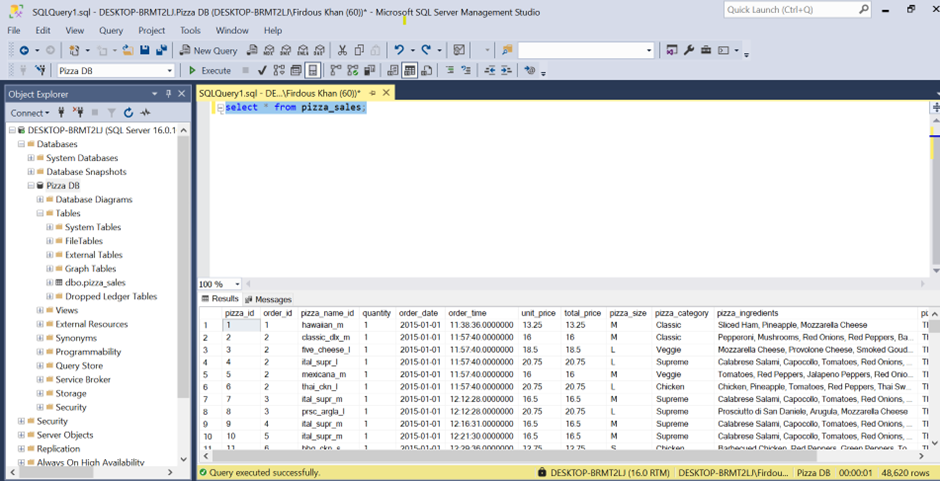Click the Undo arrow icon
The width and height of the screenshot is (940, 481).
coord(399,50)
